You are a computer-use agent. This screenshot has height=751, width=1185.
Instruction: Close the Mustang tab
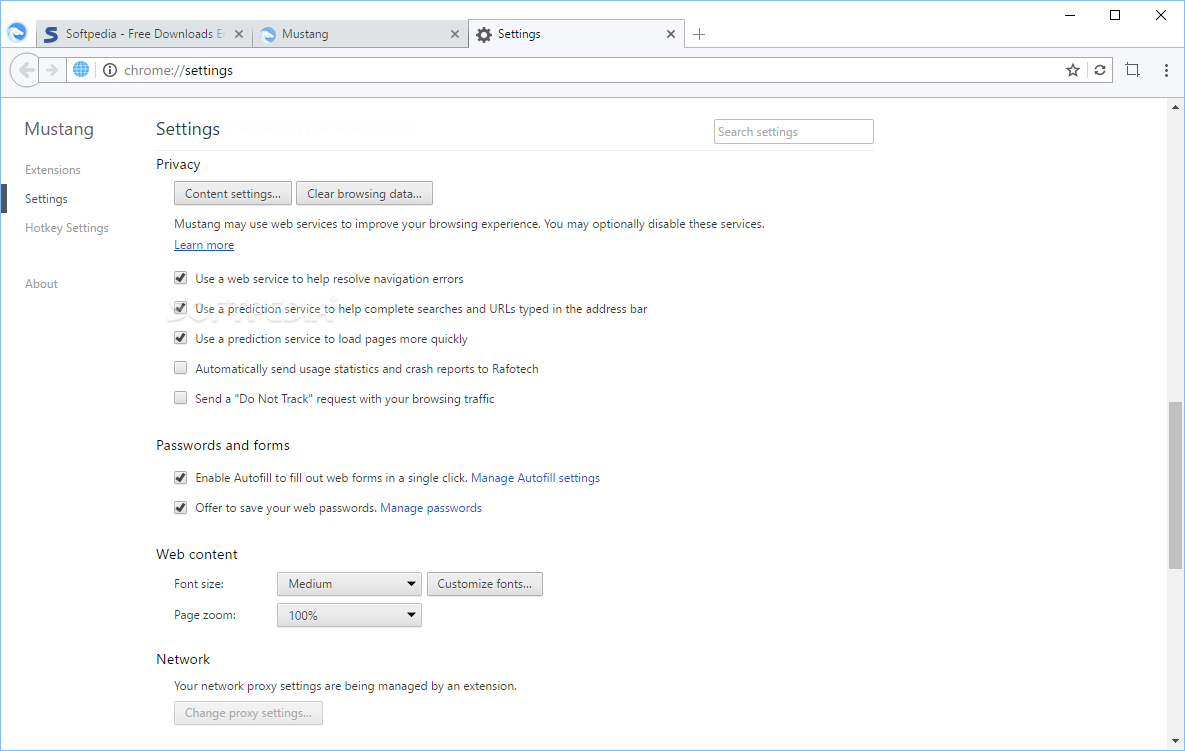454,34
